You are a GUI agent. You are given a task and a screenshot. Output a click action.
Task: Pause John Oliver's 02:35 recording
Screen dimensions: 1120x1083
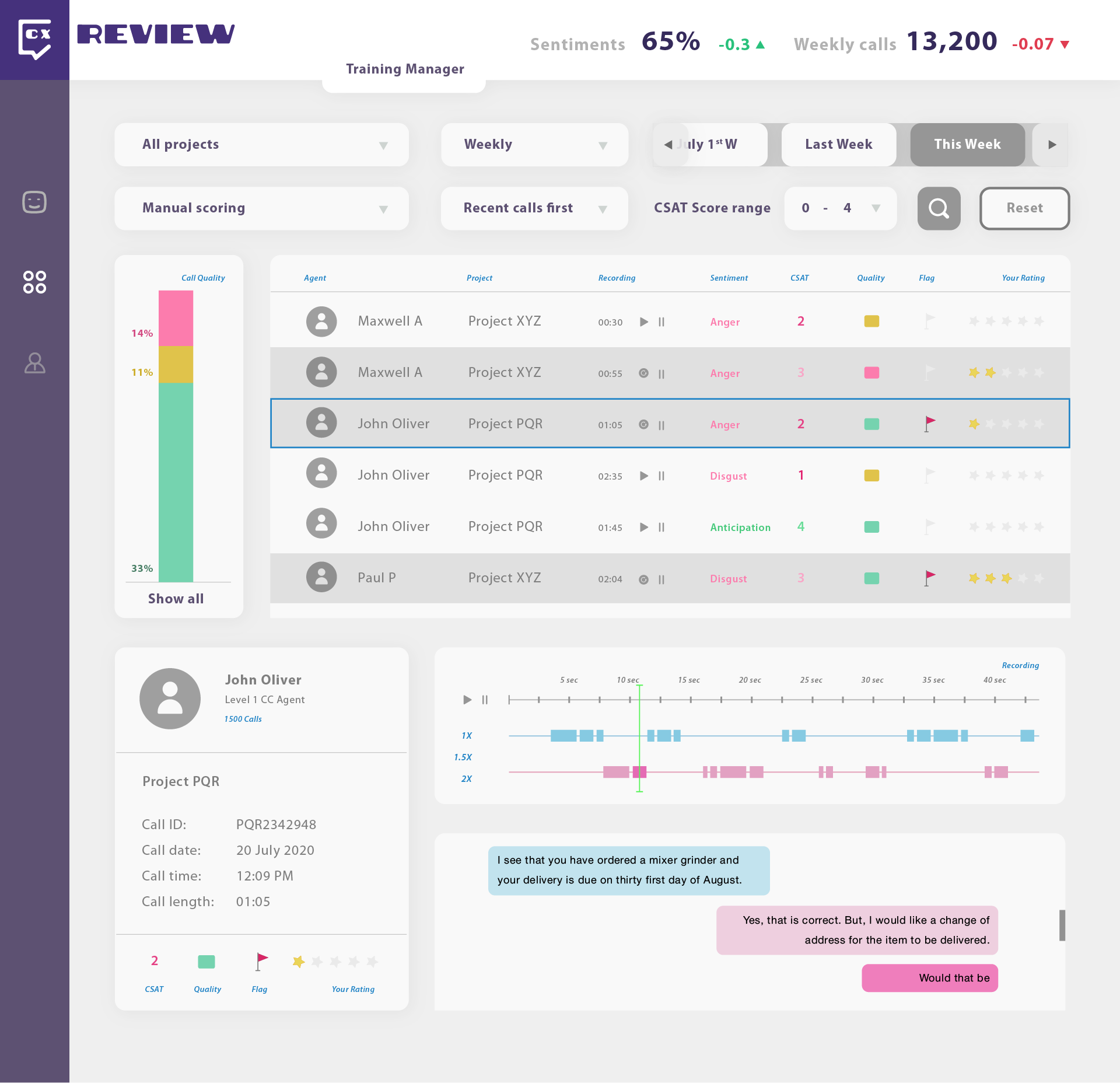pyautogui.click(x=661, y=476)
